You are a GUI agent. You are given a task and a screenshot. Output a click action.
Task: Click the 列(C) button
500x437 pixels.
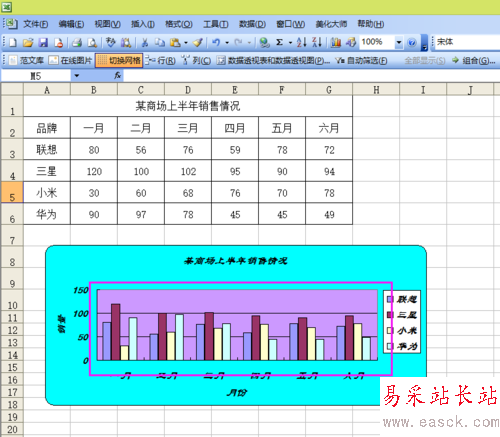[196, 60]
